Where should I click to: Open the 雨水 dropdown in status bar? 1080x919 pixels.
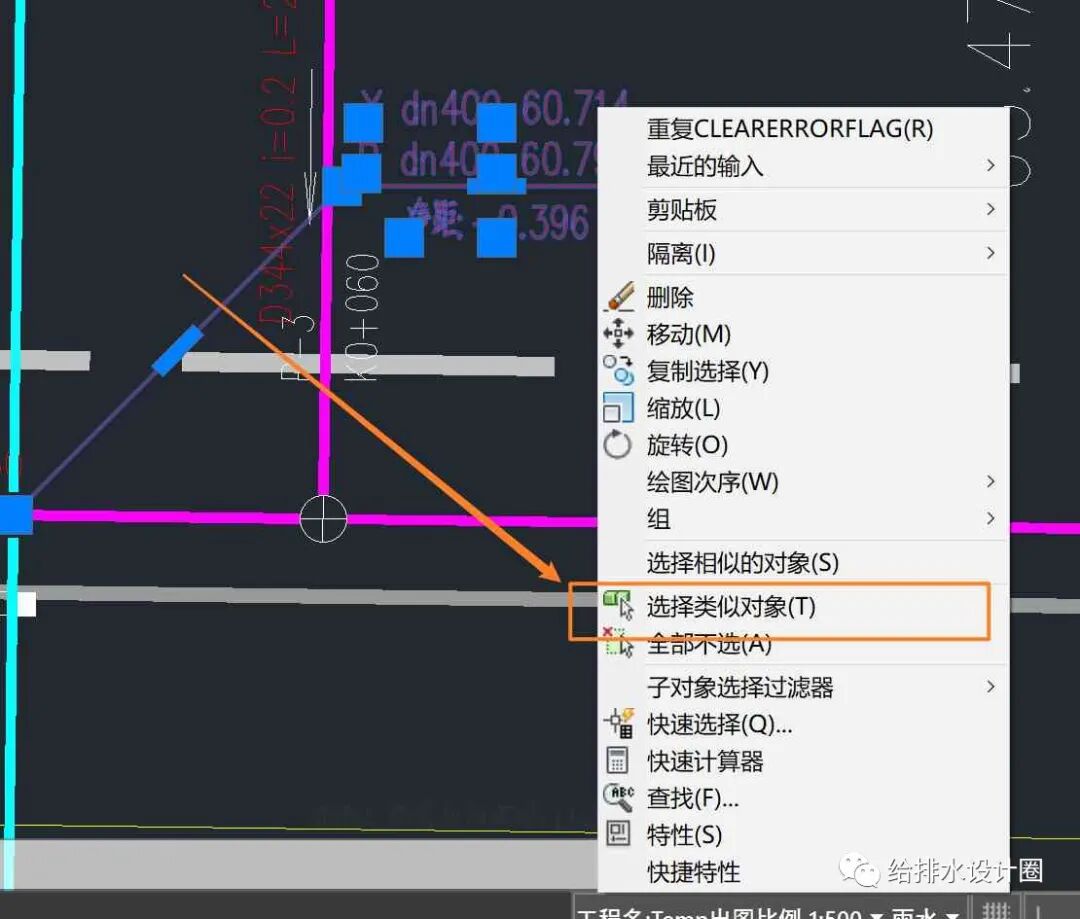coord(925,913)
